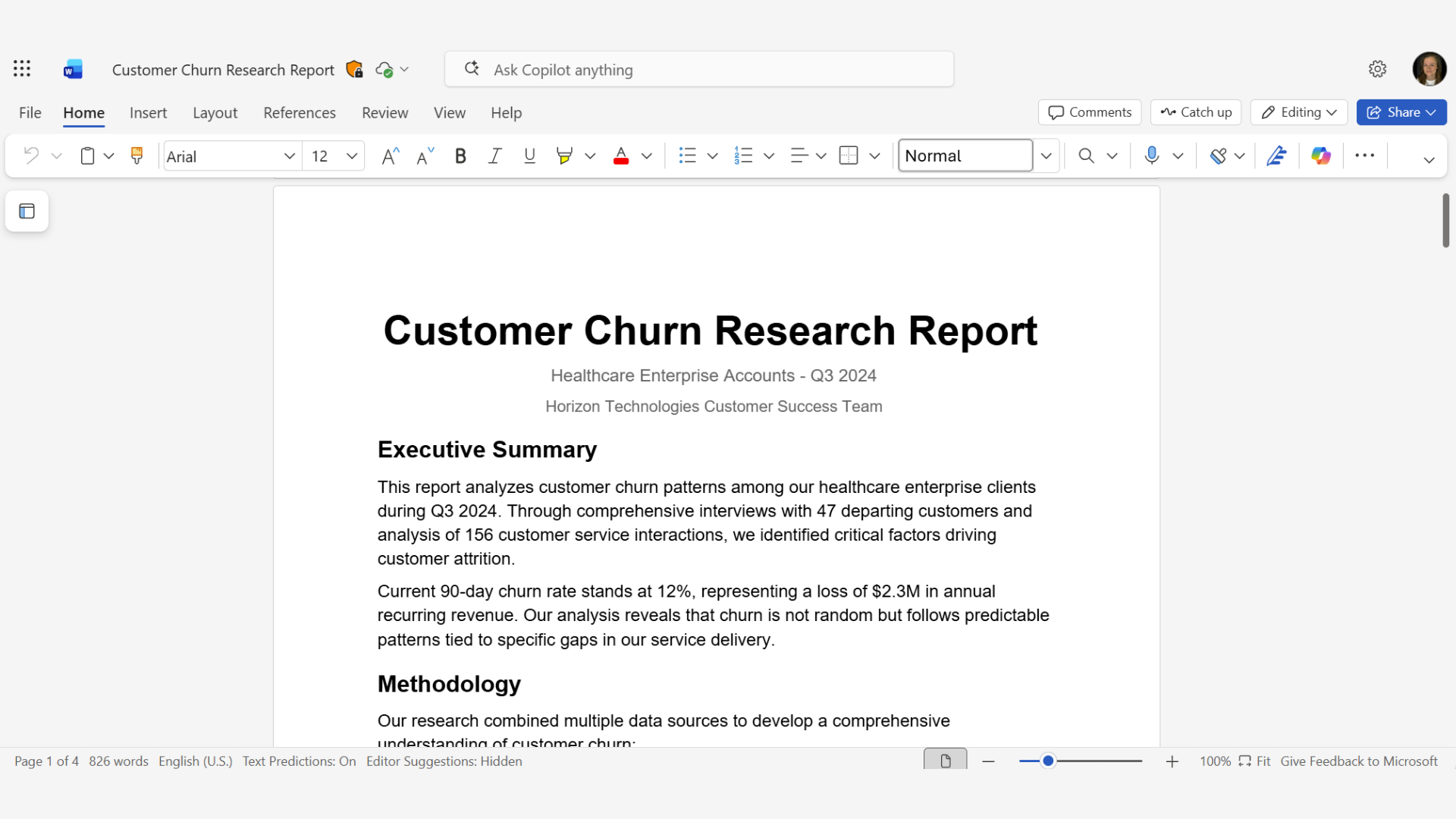Open the navigation pane icon

[27, 211]
